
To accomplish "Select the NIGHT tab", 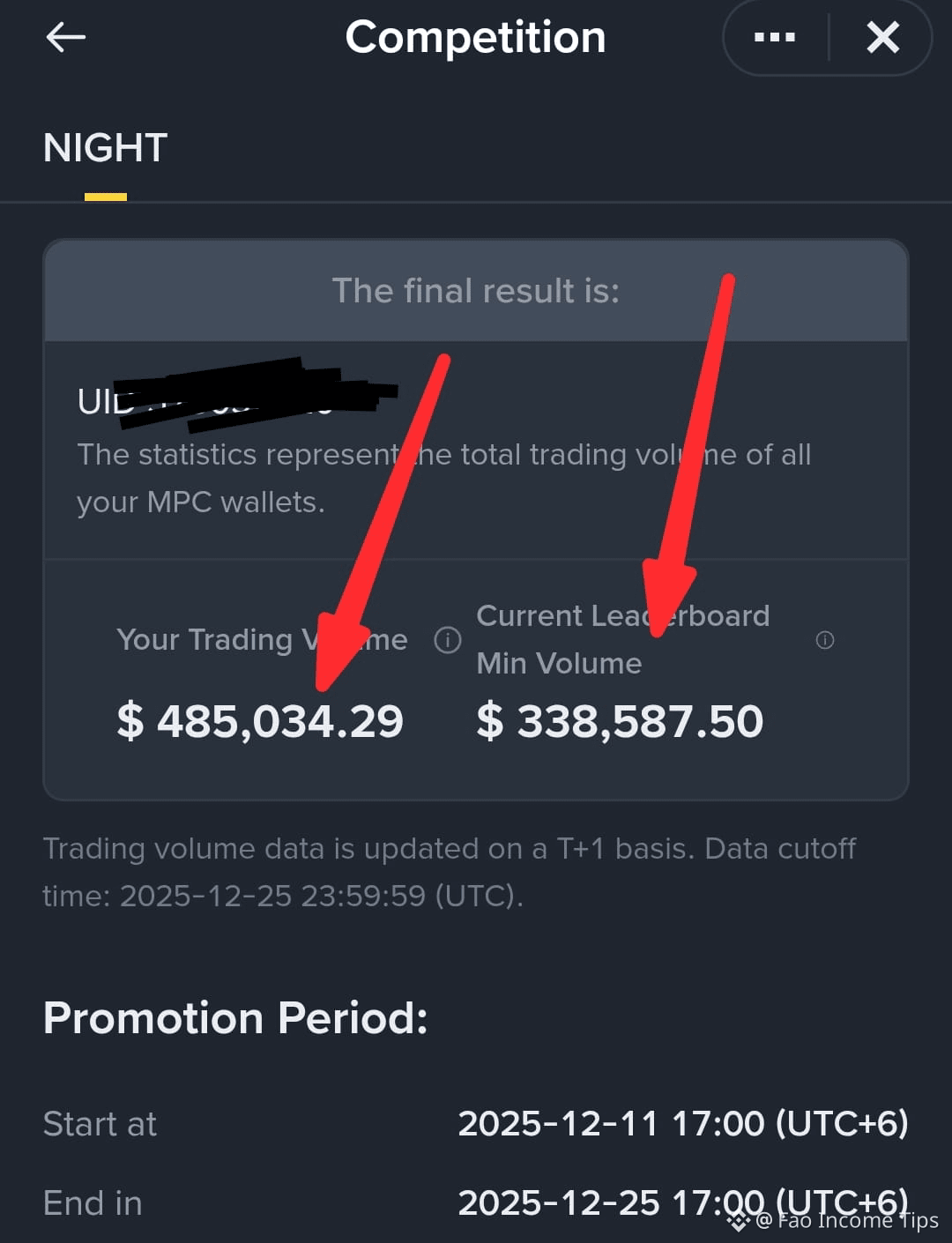I will pyautogui.click(x=105, y=148).
